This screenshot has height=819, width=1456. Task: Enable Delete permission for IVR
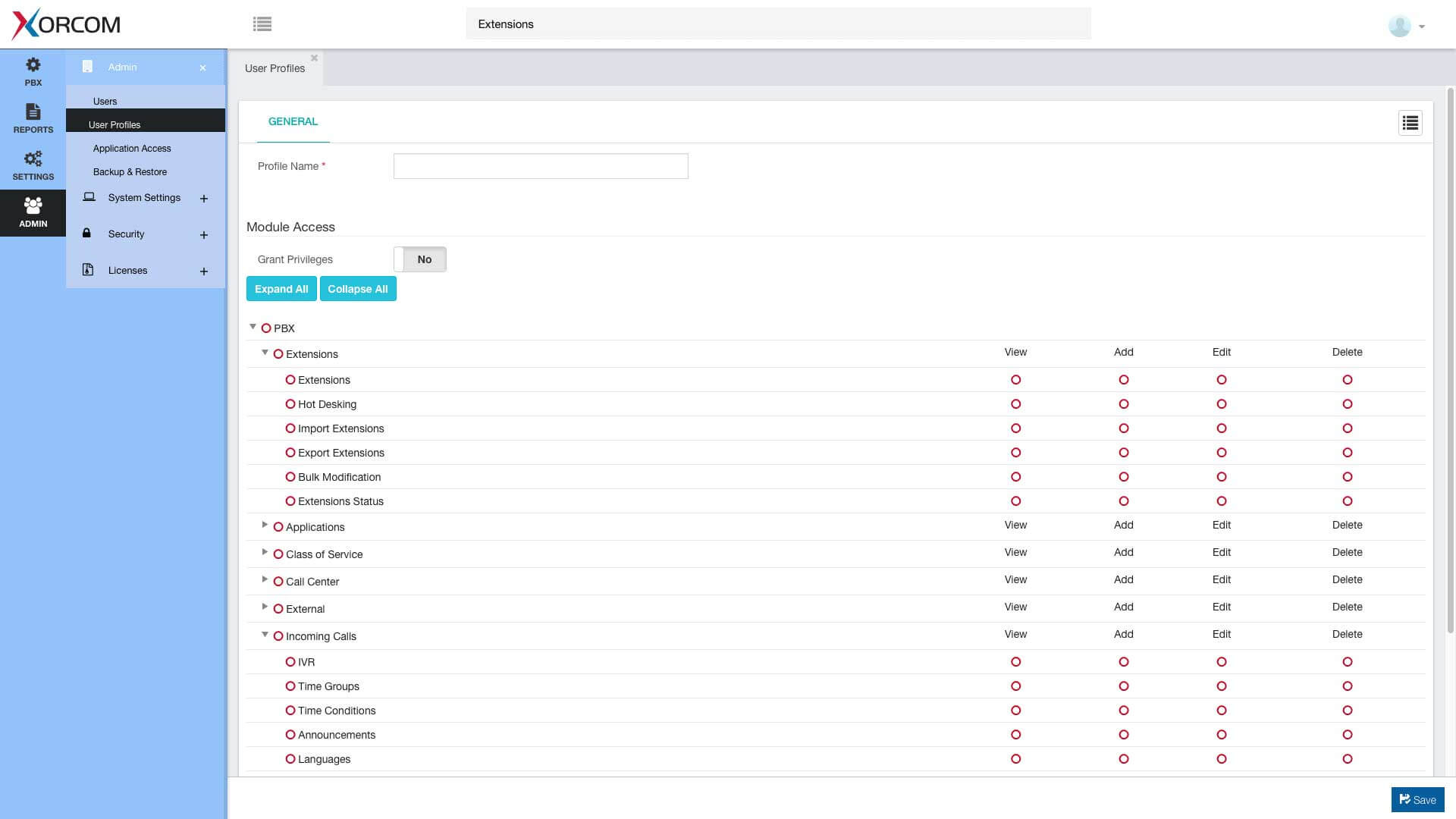tap(1348, 662)
